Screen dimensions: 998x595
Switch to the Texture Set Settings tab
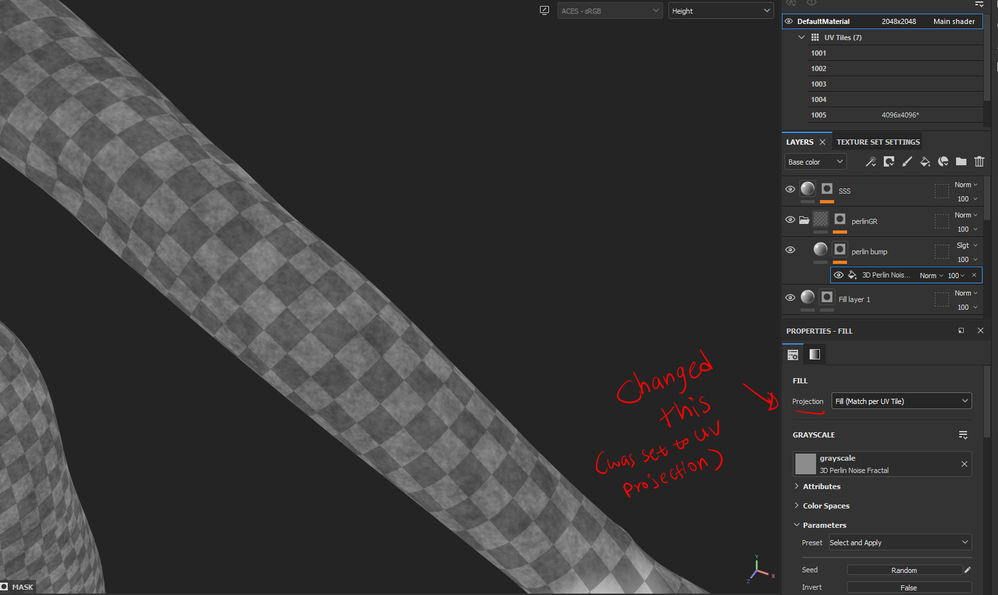tap(878, 142)
